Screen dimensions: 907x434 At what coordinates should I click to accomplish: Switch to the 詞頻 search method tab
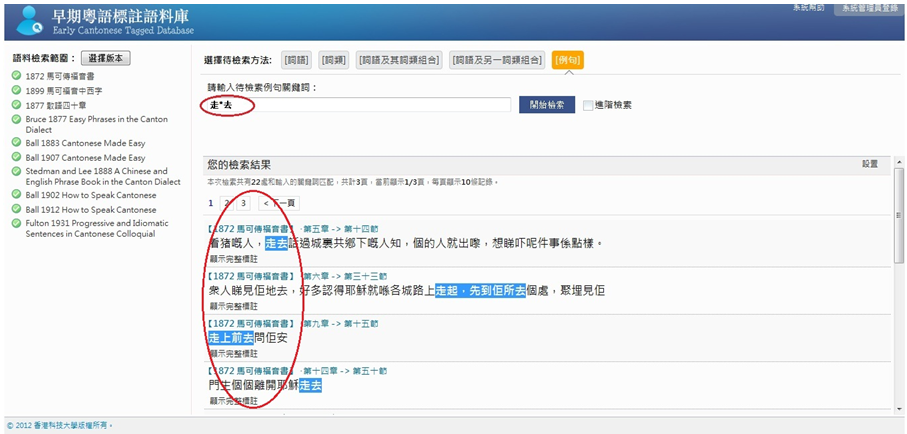(x=334, y=60)
